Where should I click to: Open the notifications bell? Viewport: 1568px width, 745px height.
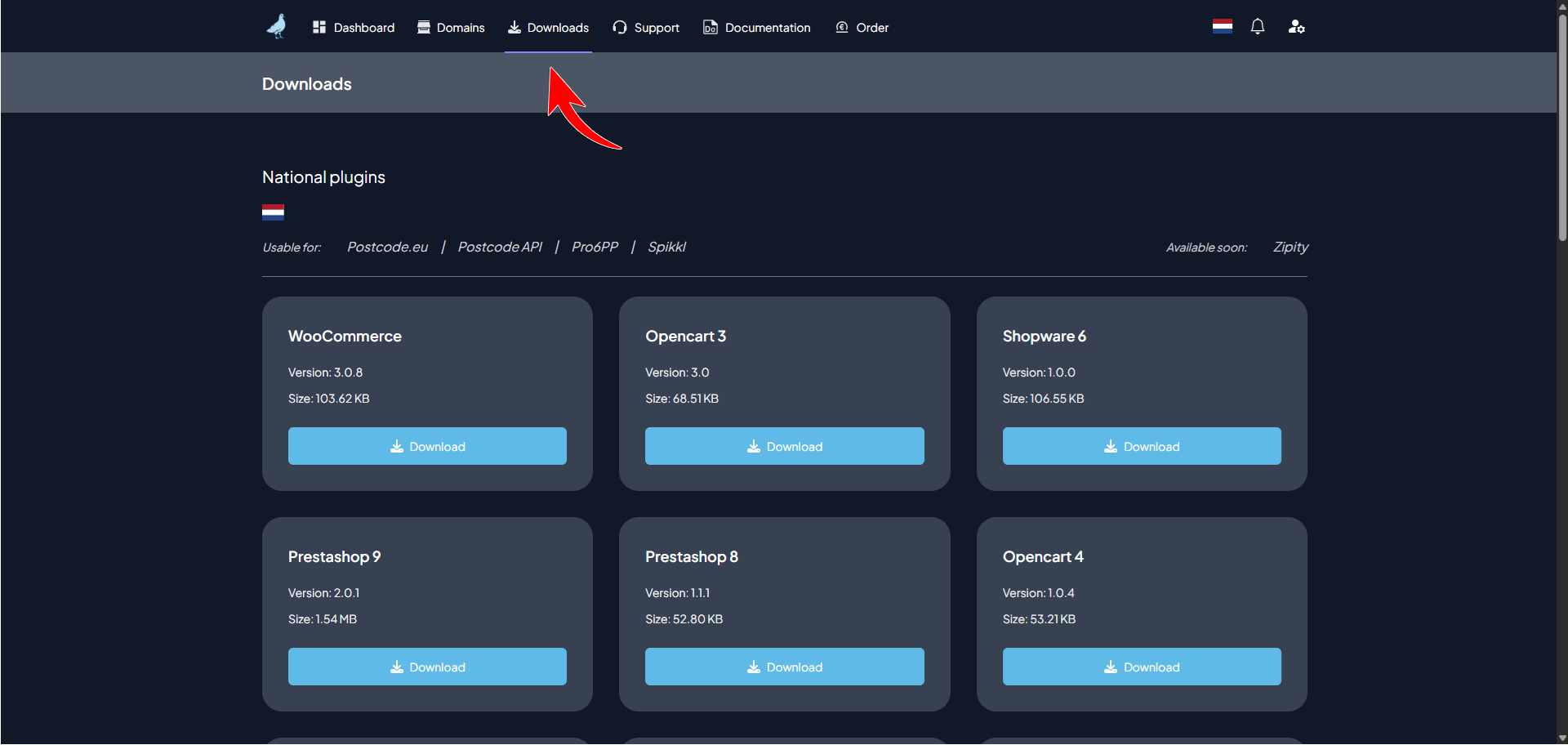pyautogui.click(x=1257, y=27)
